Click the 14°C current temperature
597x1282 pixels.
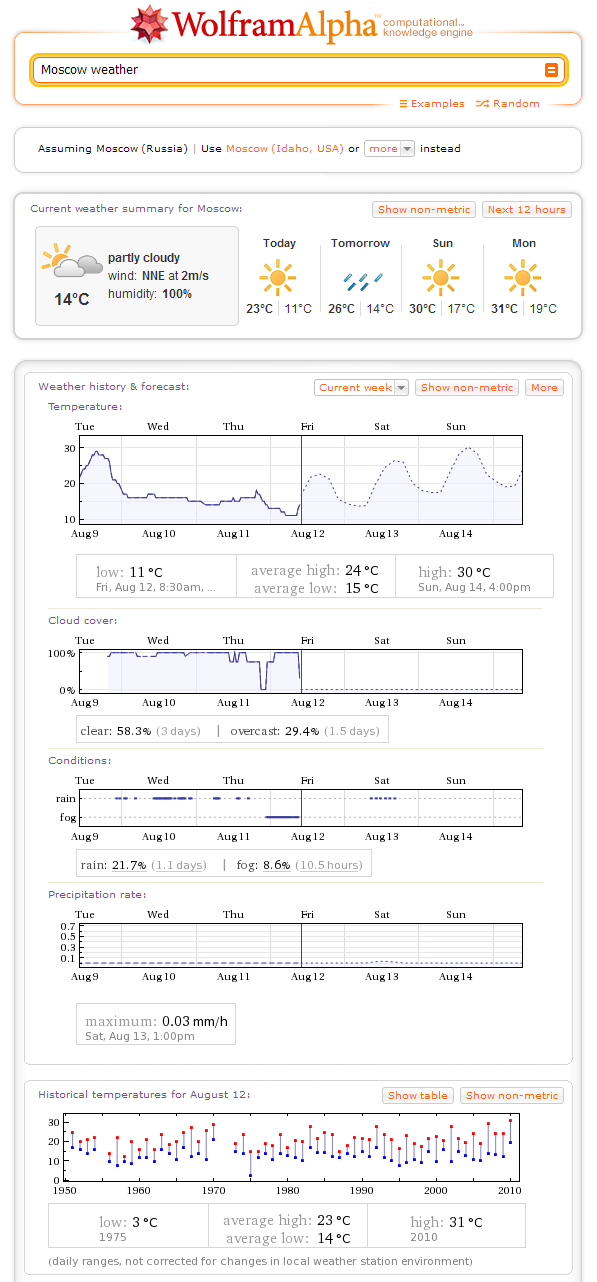point(72,299)
